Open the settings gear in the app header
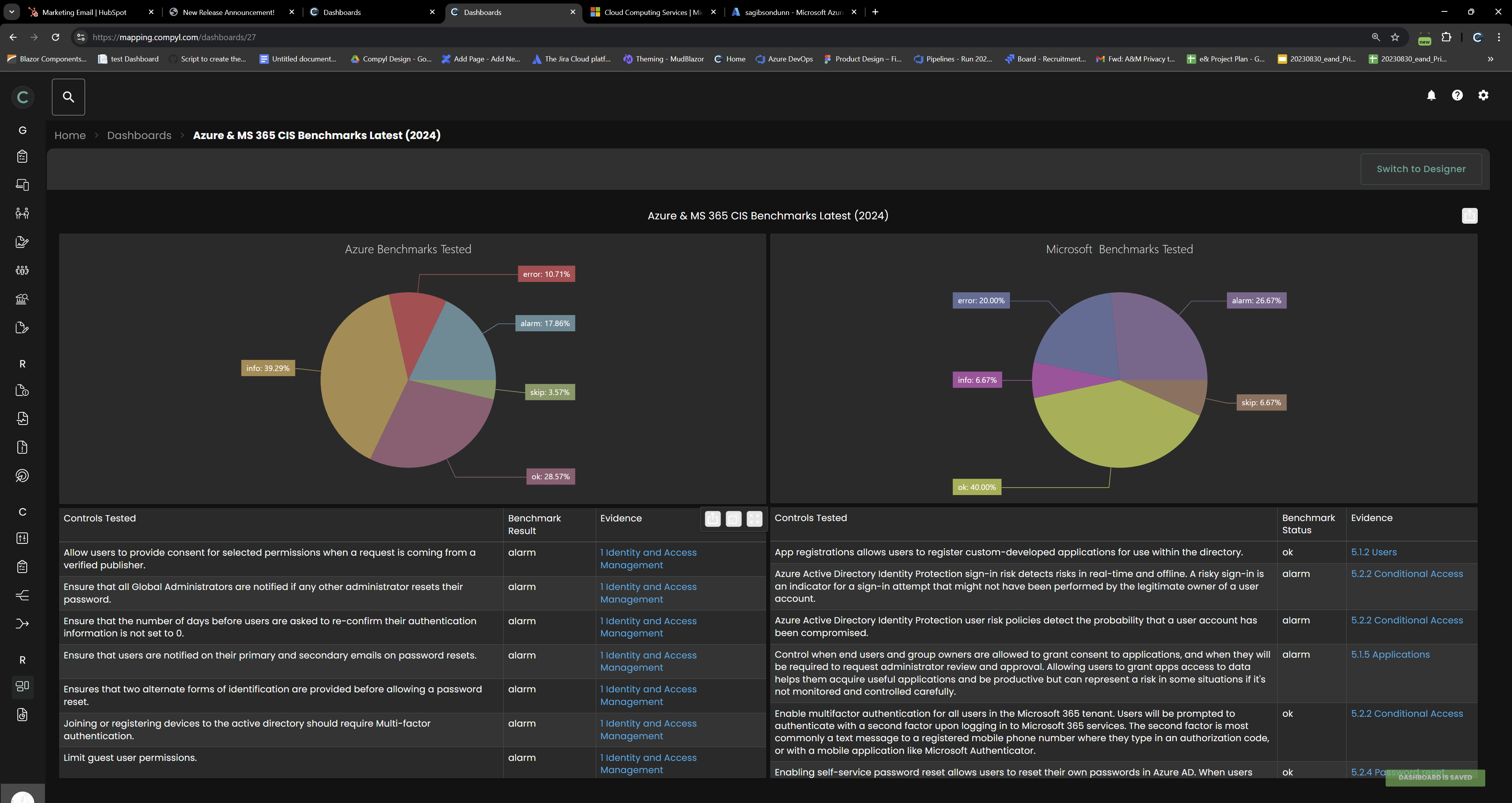 1483,95
